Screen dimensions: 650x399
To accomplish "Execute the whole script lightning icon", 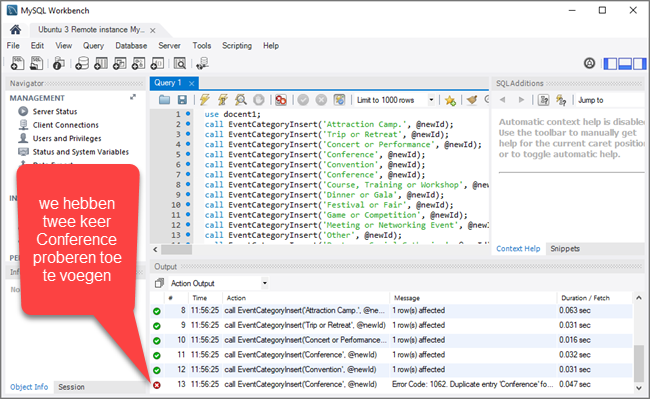I will [205, 100].
